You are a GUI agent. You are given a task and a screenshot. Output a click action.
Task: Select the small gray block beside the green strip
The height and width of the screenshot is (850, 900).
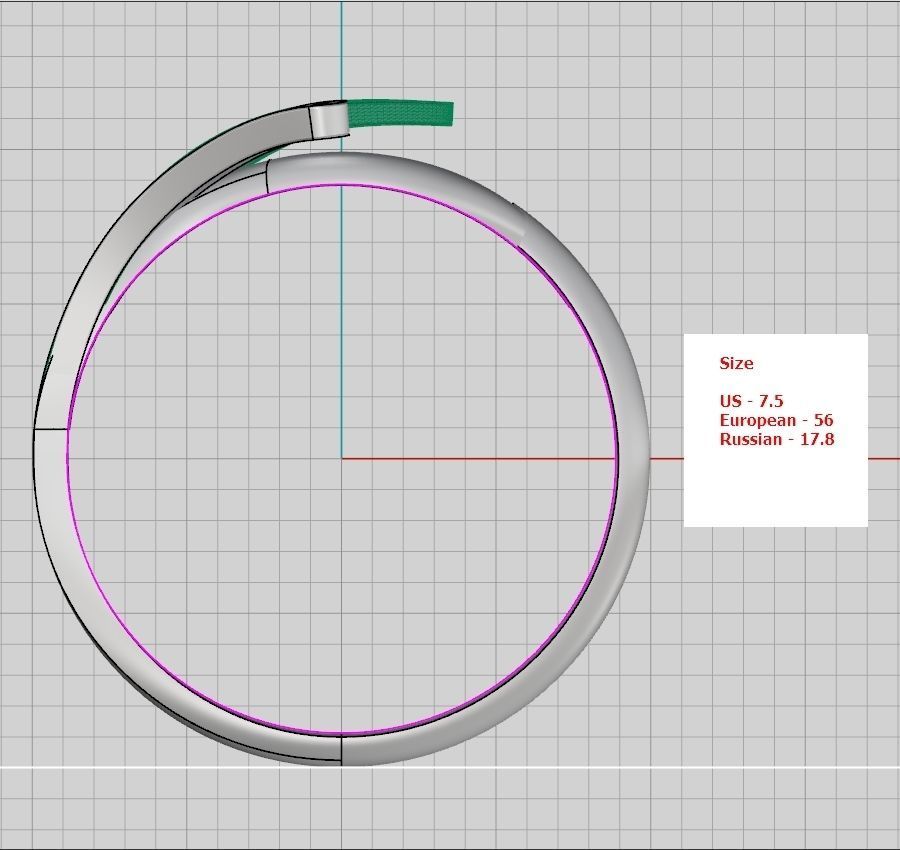(329, 119)
